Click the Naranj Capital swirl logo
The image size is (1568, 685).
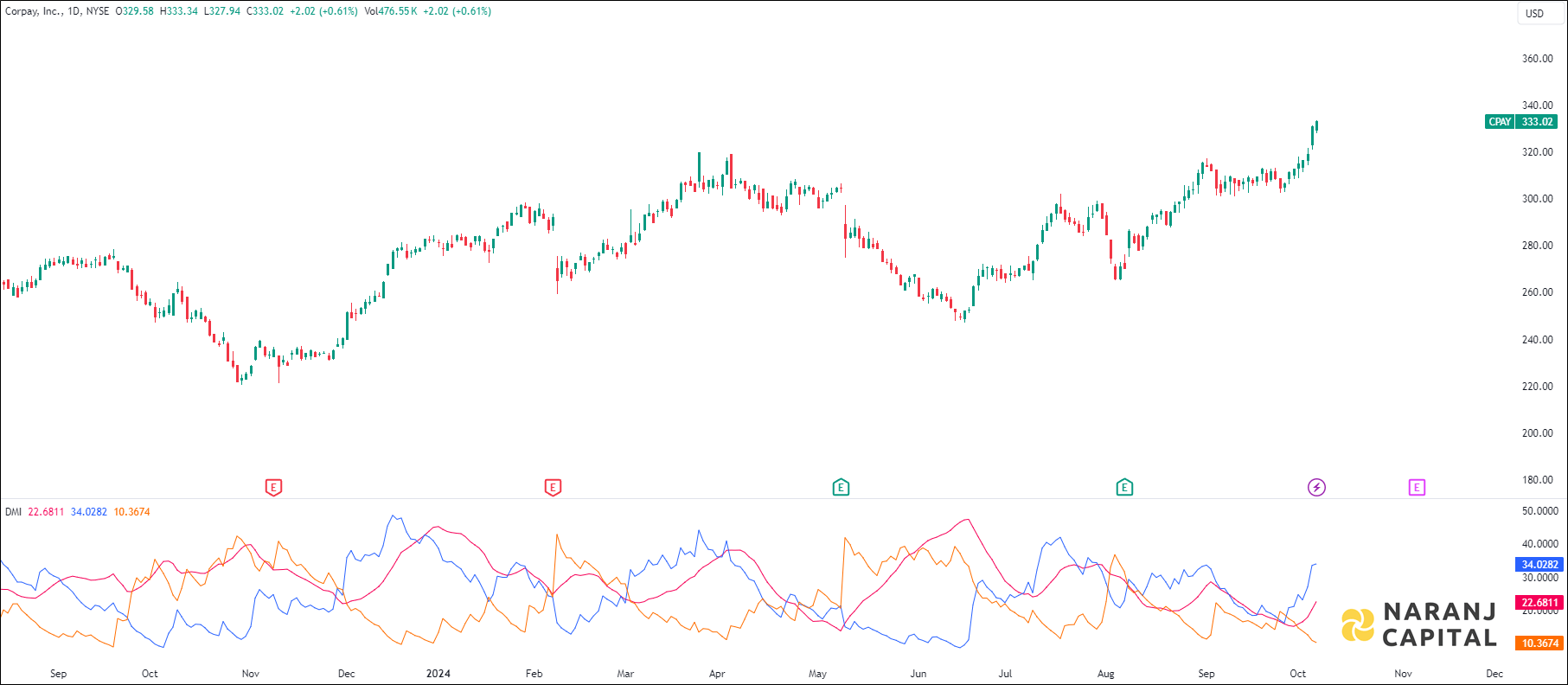coord(1358,625)
